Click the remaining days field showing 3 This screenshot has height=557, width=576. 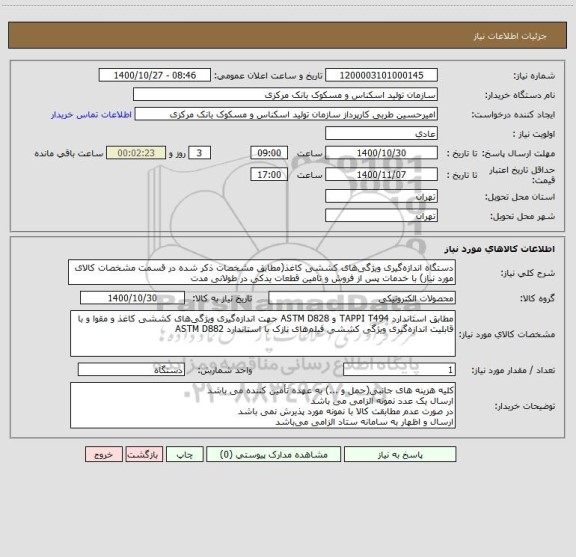(x=199, y=153)
